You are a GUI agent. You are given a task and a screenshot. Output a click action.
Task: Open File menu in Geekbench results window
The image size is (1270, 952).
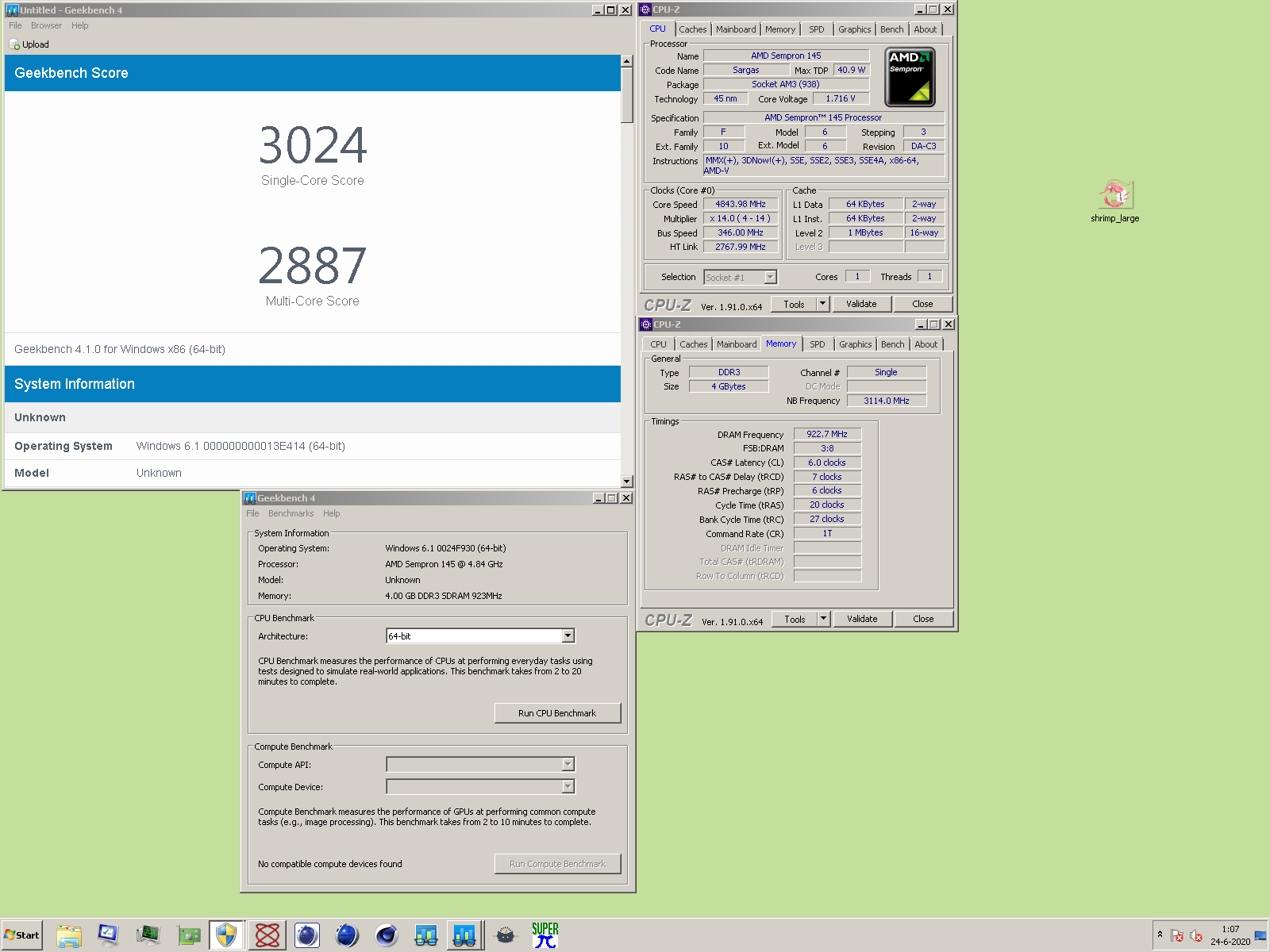[x=15, y=25]
